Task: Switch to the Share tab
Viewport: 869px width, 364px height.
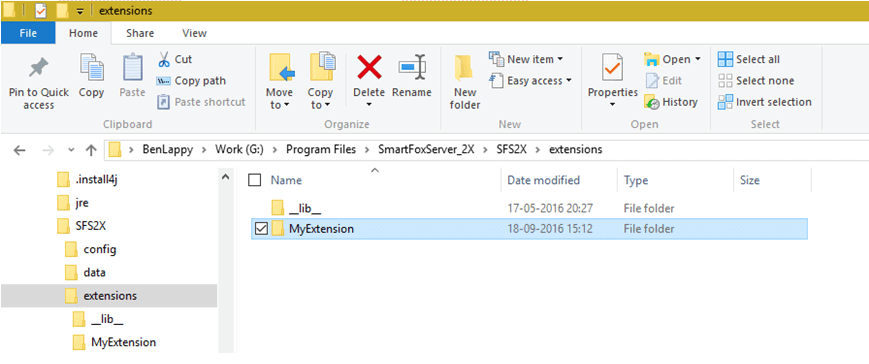Action: click(x=140, y=33)
